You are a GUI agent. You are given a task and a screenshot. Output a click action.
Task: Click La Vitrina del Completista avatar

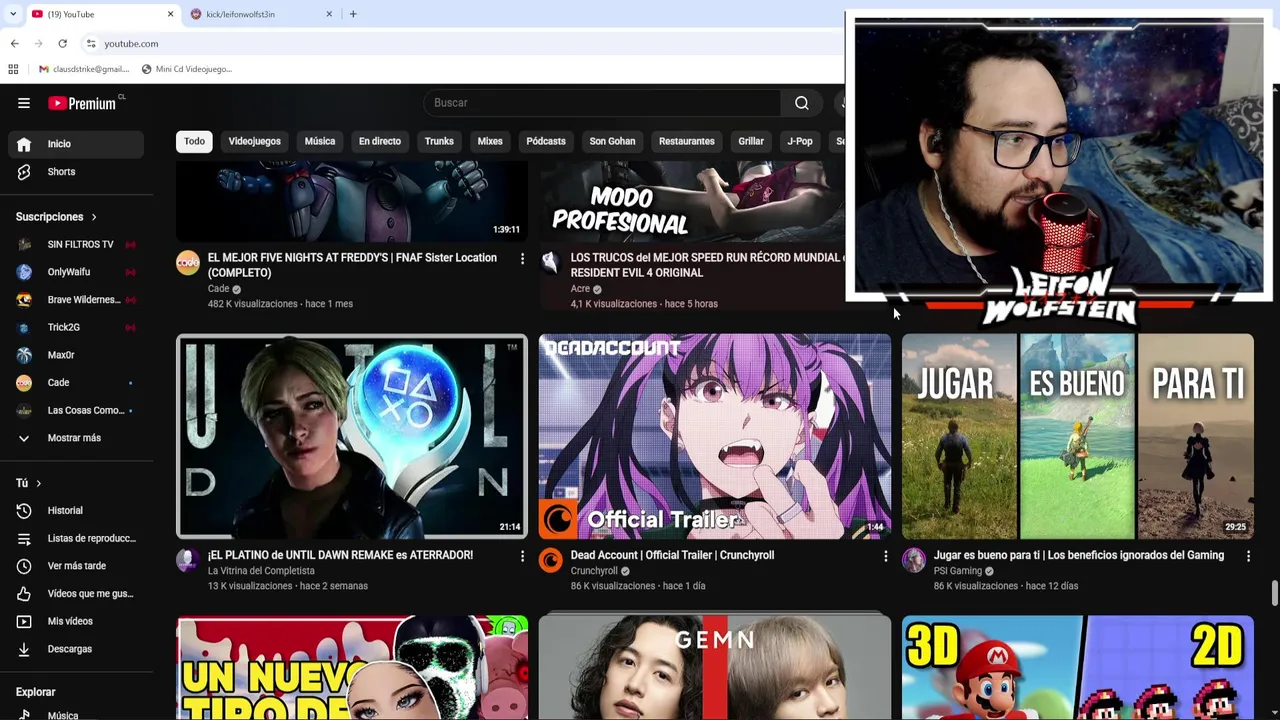188,560
